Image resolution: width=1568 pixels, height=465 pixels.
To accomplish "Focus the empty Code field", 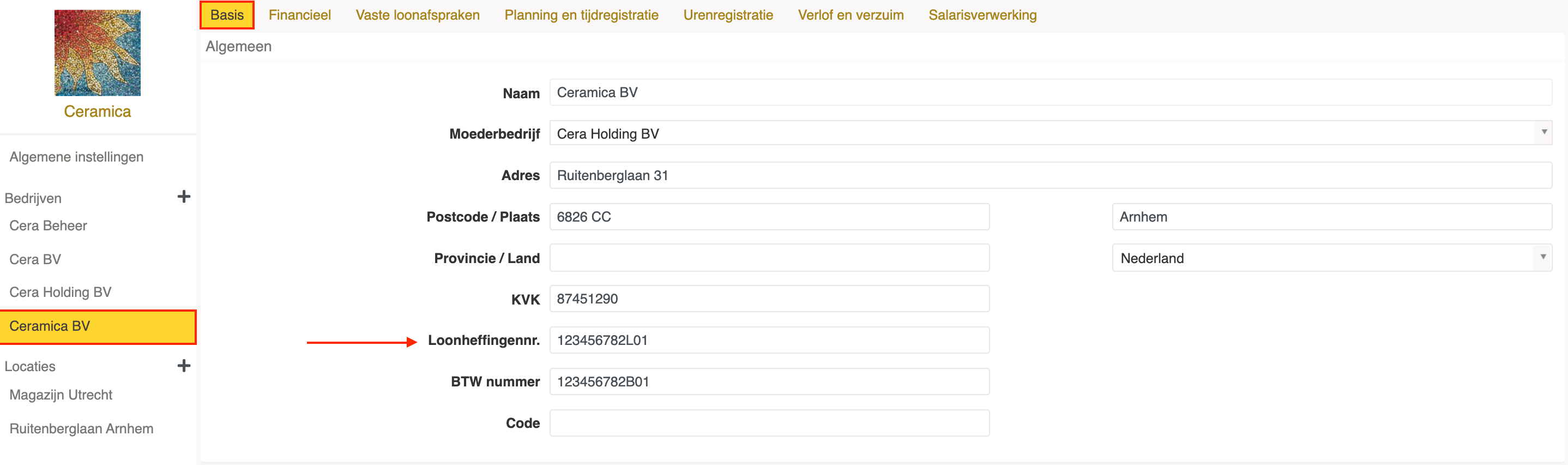I will [769, 423].
